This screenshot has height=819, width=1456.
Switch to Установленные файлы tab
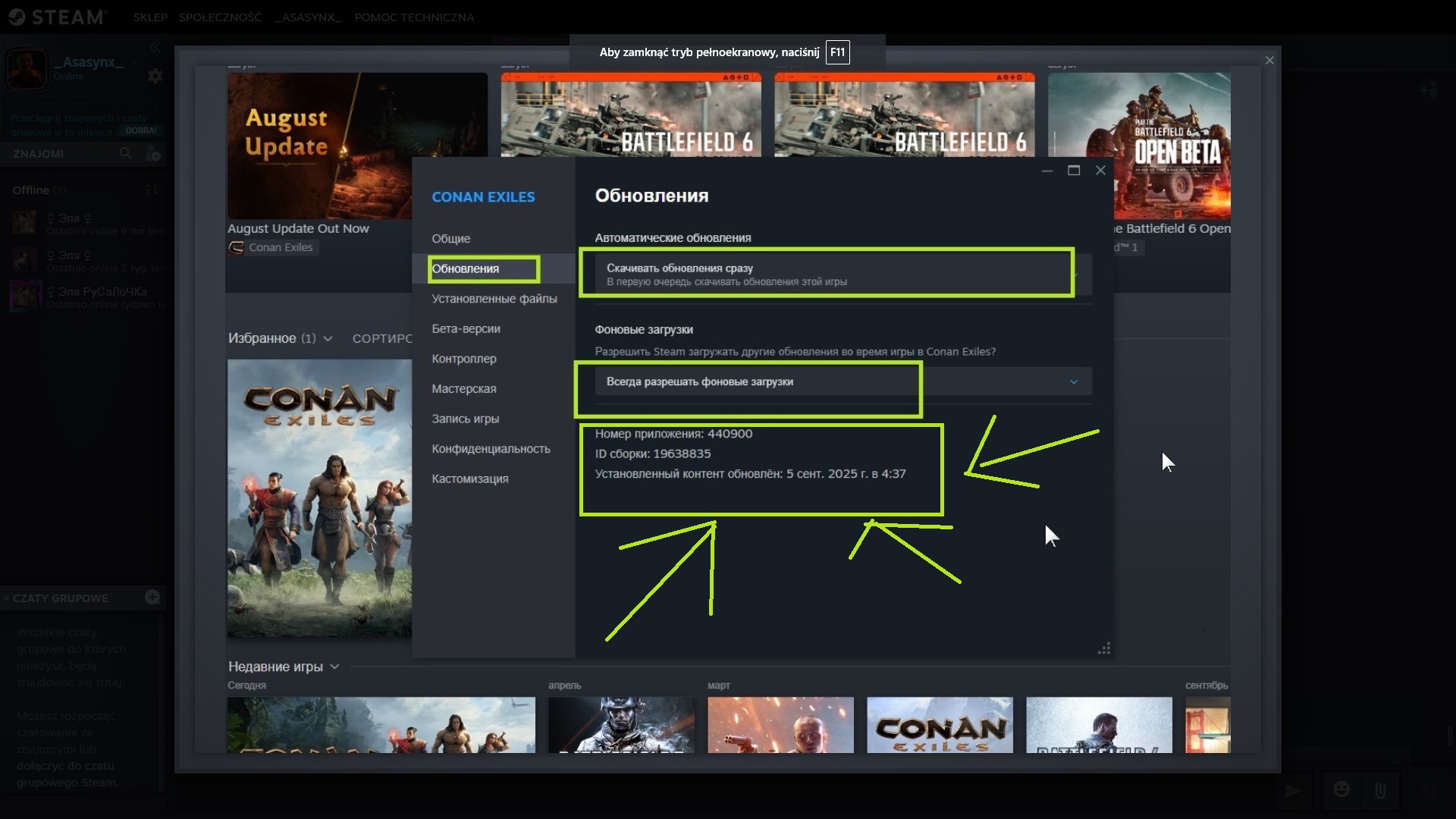pyautogui.click(x=494, y=299)
